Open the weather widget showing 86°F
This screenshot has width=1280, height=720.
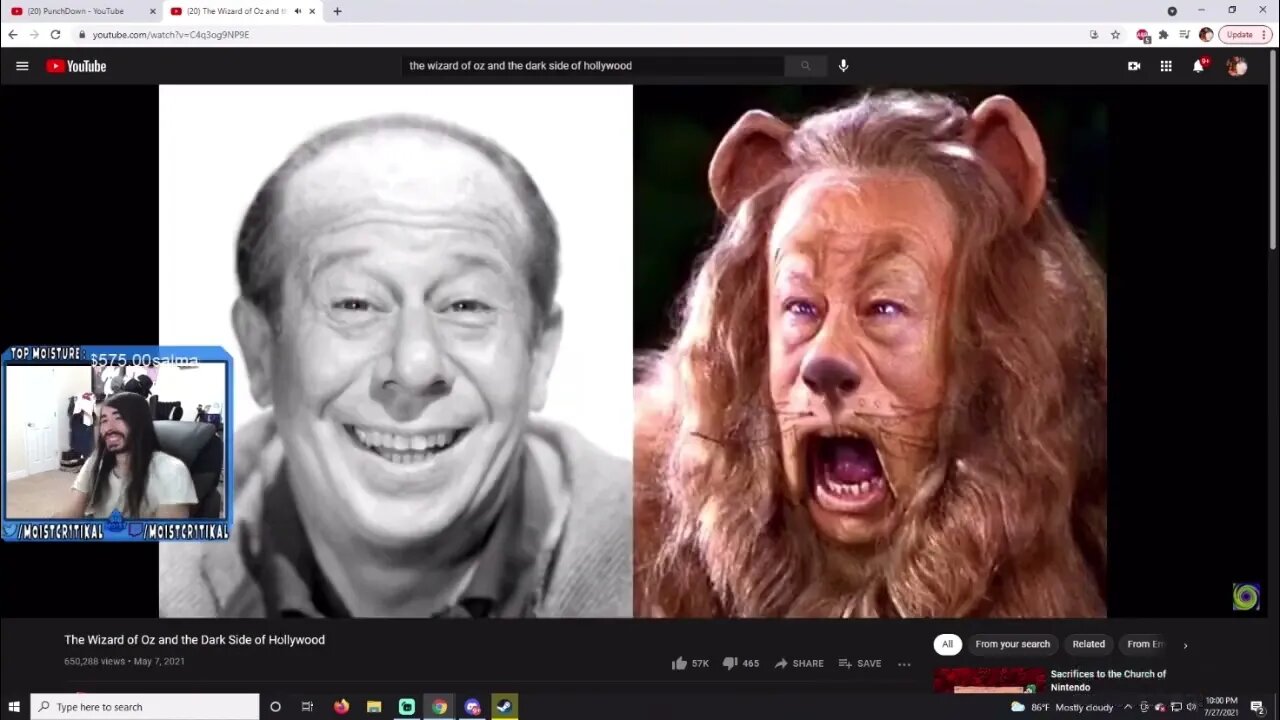tap(1062, 707)
